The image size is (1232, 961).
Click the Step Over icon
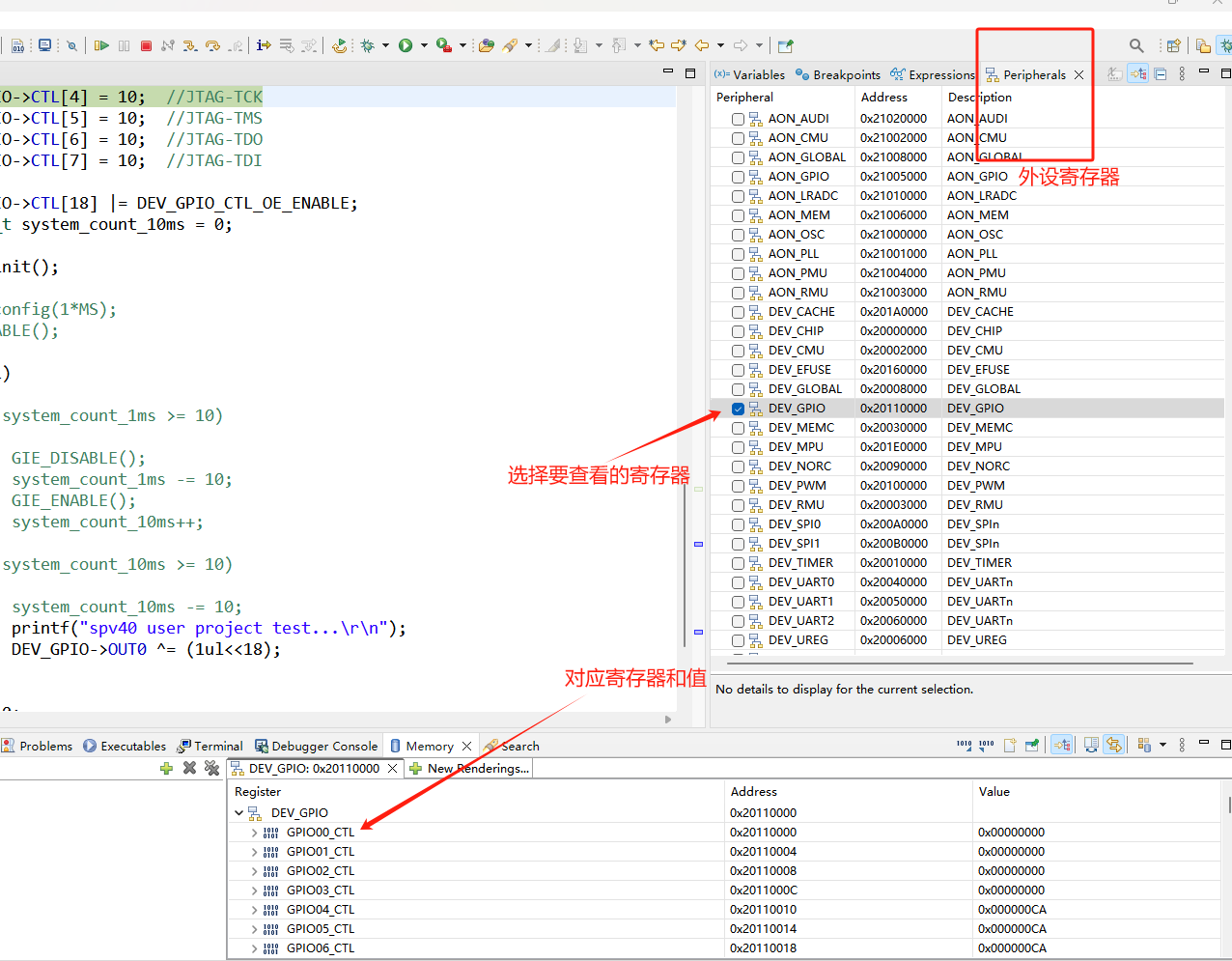click(x=212, y=45)
